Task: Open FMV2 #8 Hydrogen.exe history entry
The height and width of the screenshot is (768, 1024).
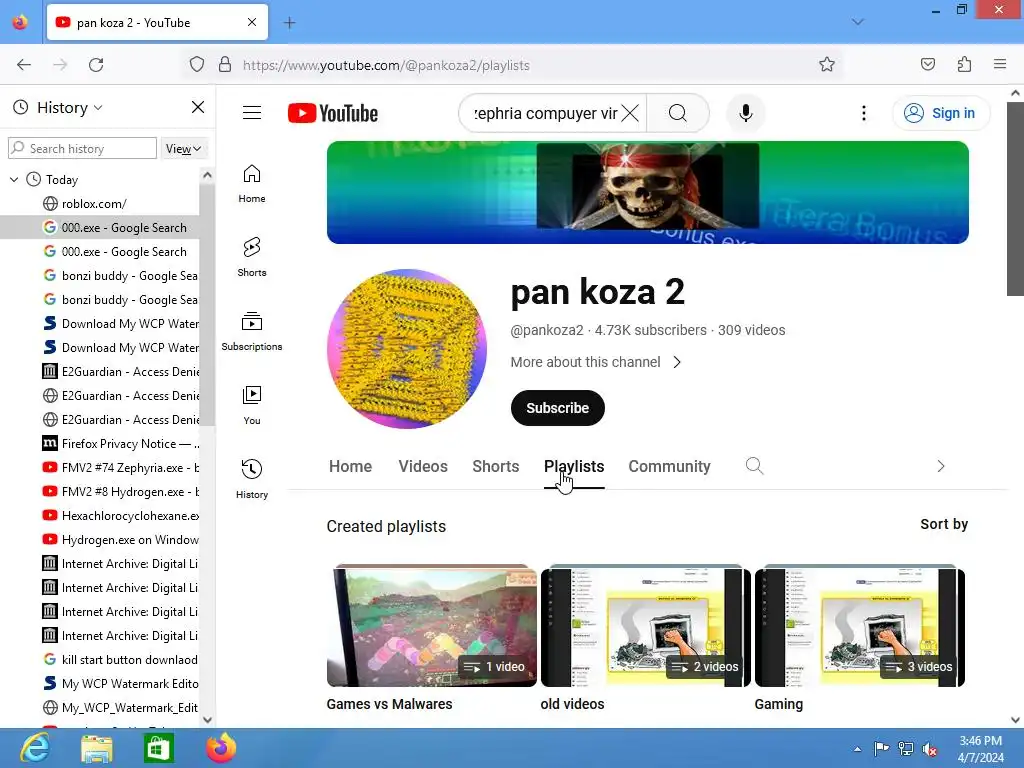Action: point(121,492)
